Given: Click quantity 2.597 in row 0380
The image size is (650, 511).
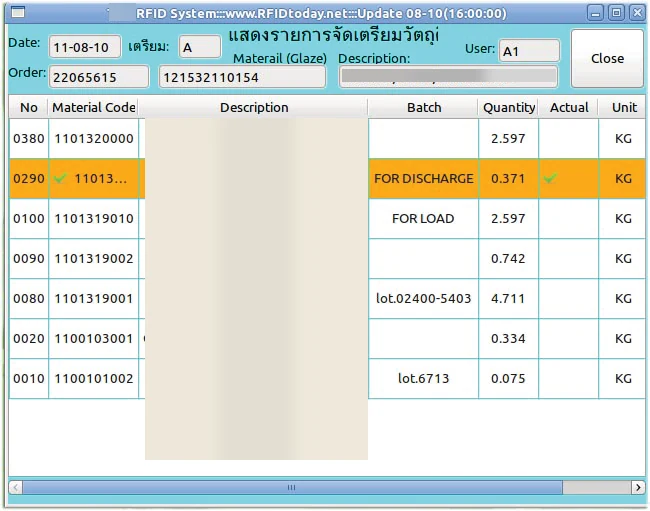Looking at the screenshot, I should [508, 138].
